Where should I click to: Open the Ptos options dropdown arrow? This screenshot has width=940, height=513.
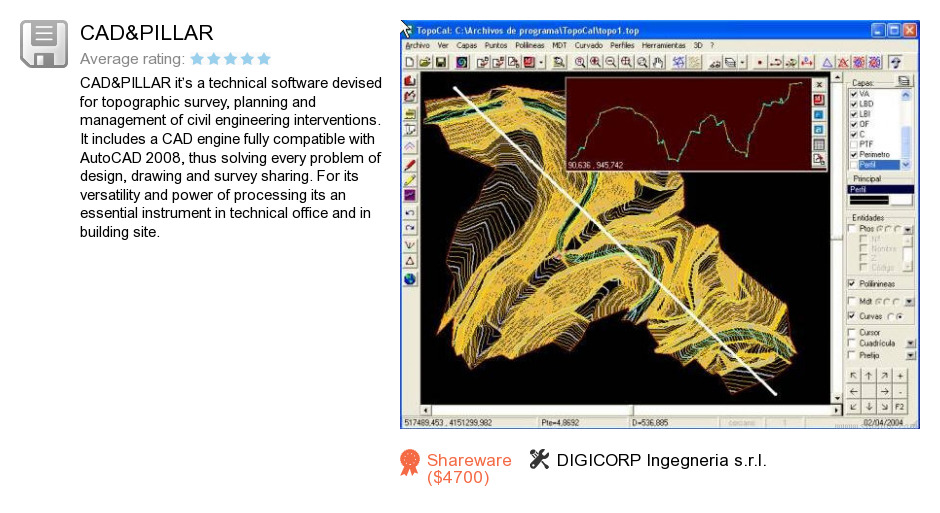pos(908,230)
